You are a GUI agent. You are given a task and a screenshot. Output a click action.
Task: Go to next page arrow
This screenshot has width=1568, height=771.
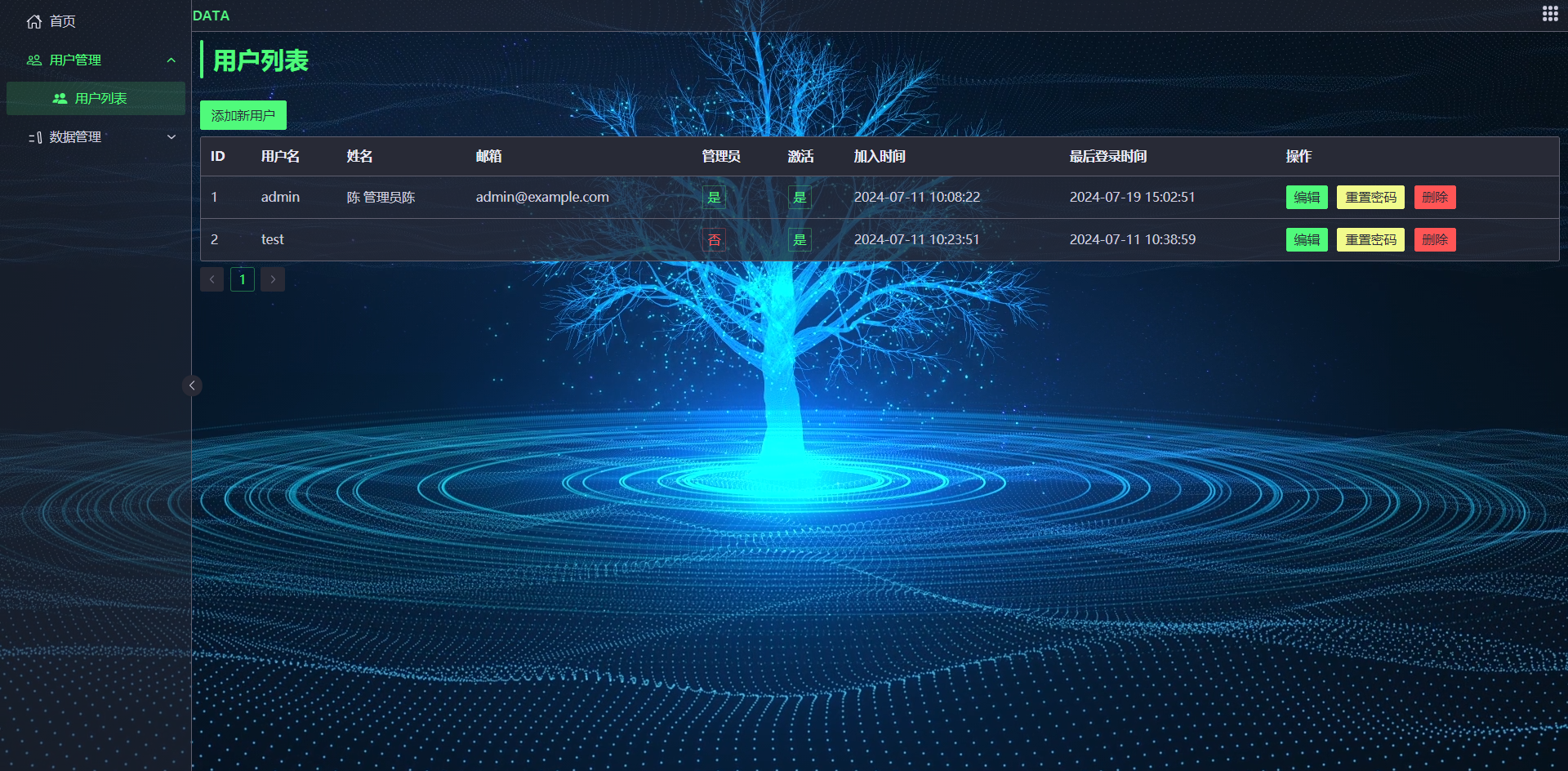(273, 279)
